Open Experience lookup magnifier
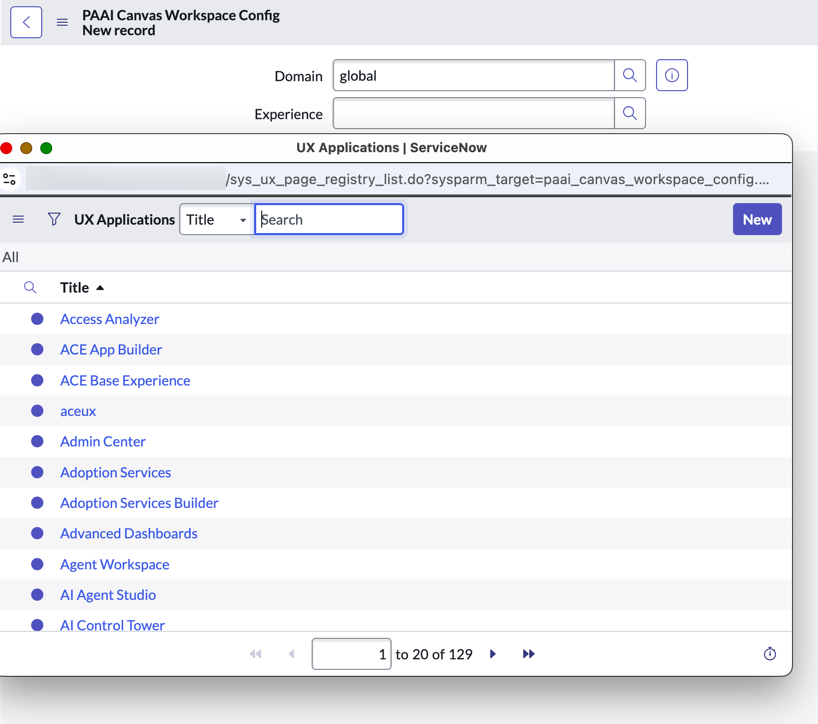This screenshot has width=818, height=724. (x=630, y=113)
